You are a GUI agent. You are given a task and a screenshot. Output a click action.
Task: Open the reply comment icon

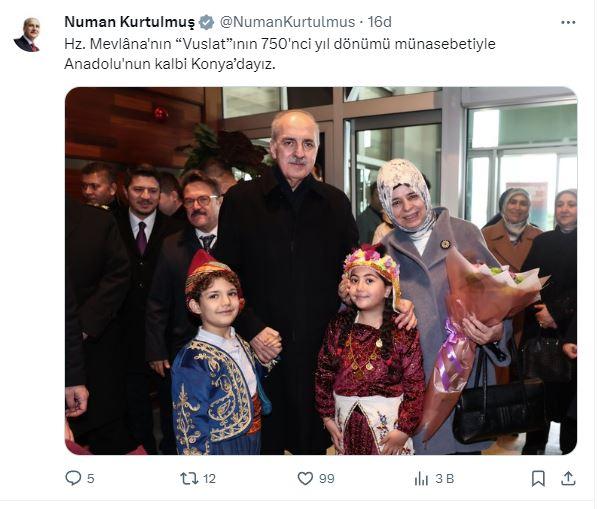(x=73, y=478)
